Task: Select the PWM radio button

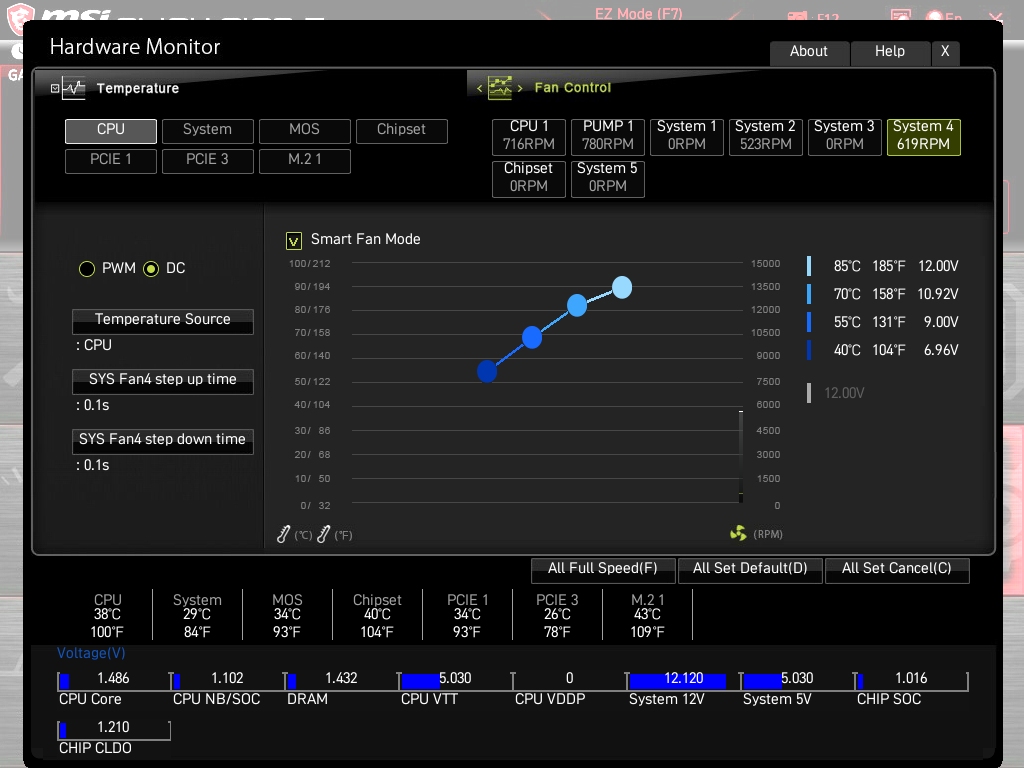Action: click(87, 268)
